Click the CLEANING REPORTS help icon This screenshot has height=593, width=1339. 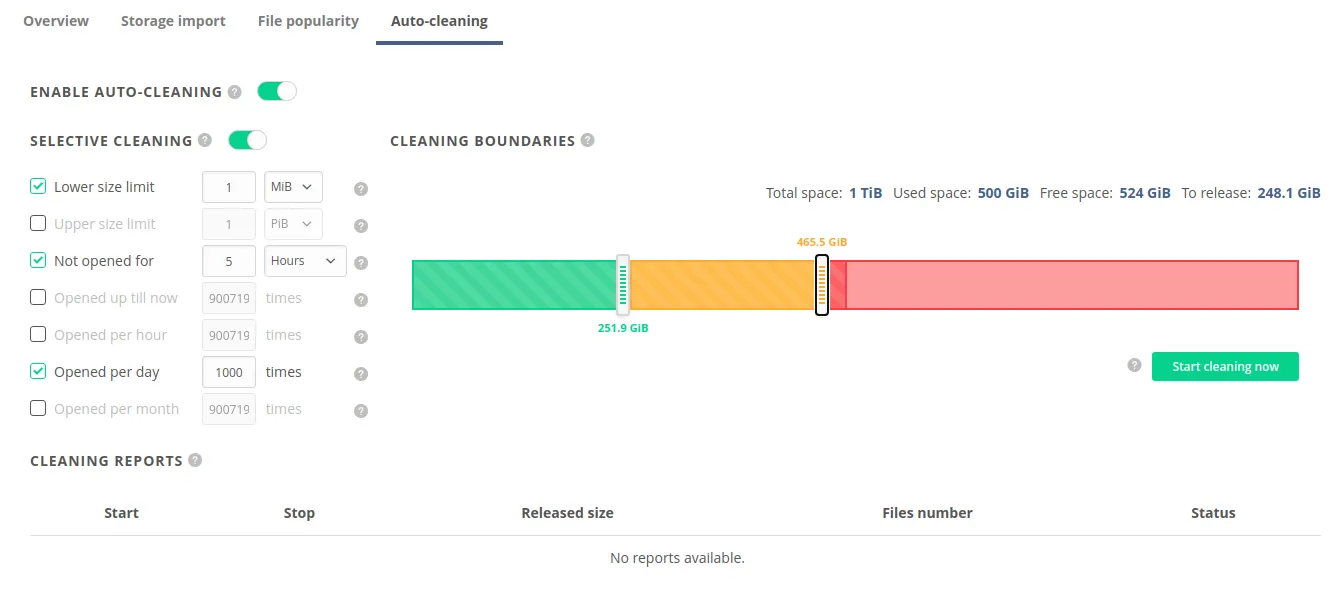click(x=196, y=460)
